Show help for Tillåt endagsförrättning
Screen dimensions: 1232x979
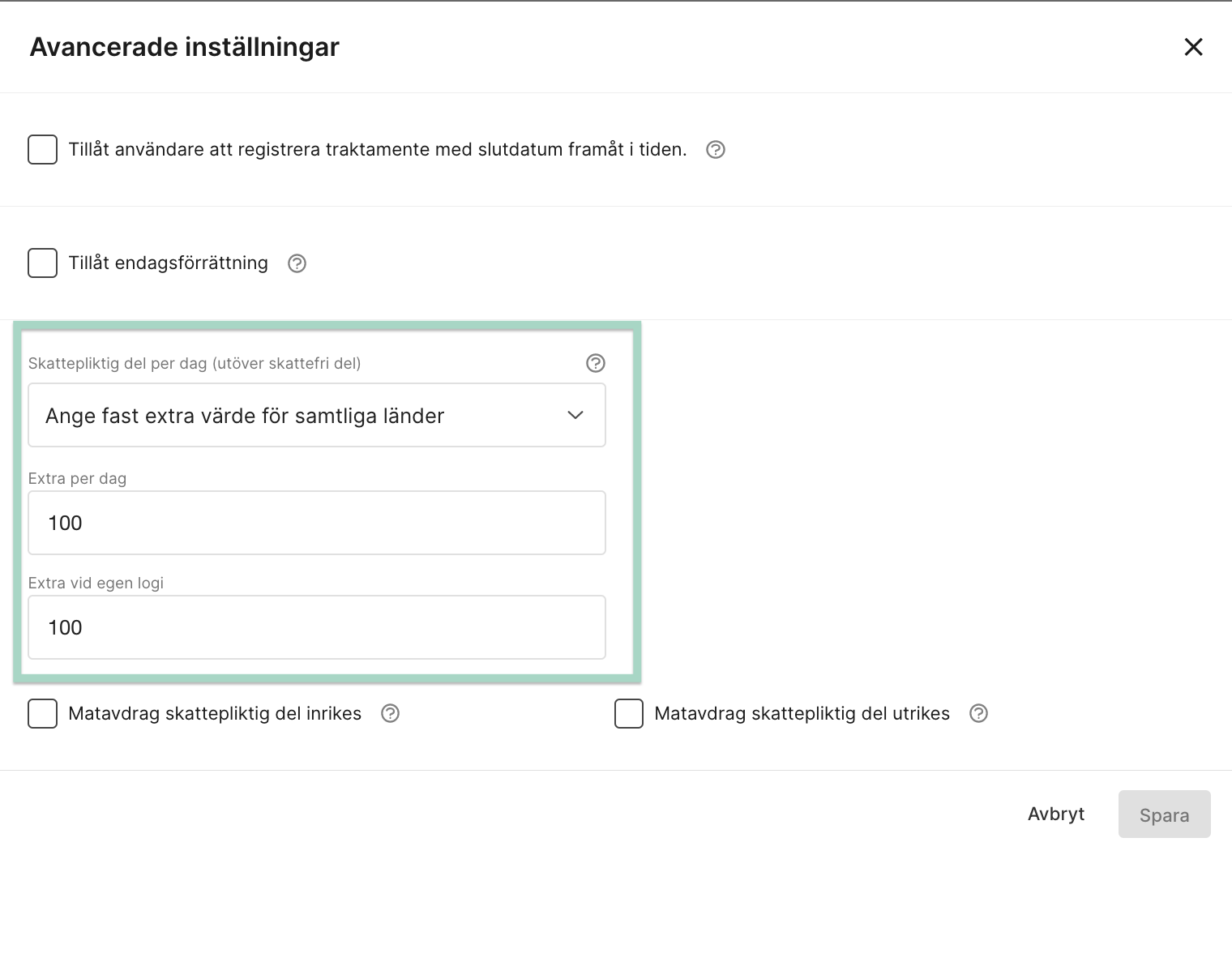coord(297,263)
